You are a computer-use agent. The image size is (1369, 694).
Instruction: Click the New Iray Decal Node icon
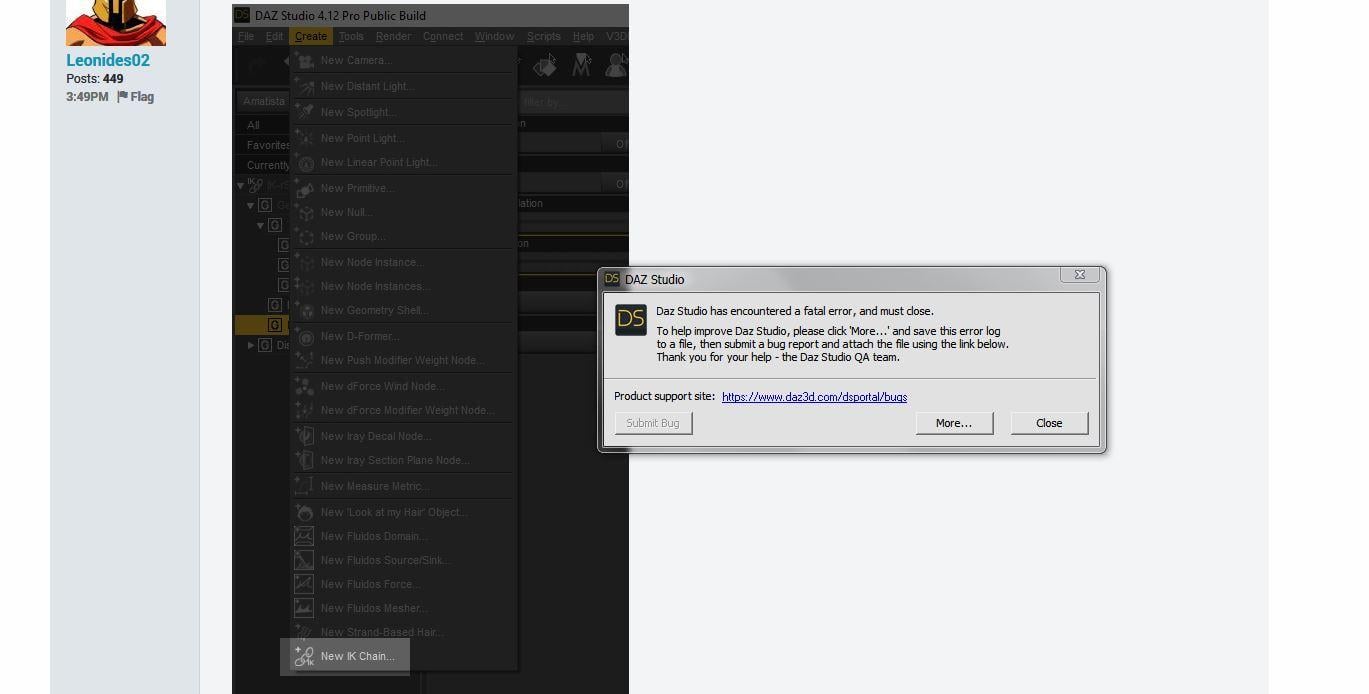(x=305, y=436)
